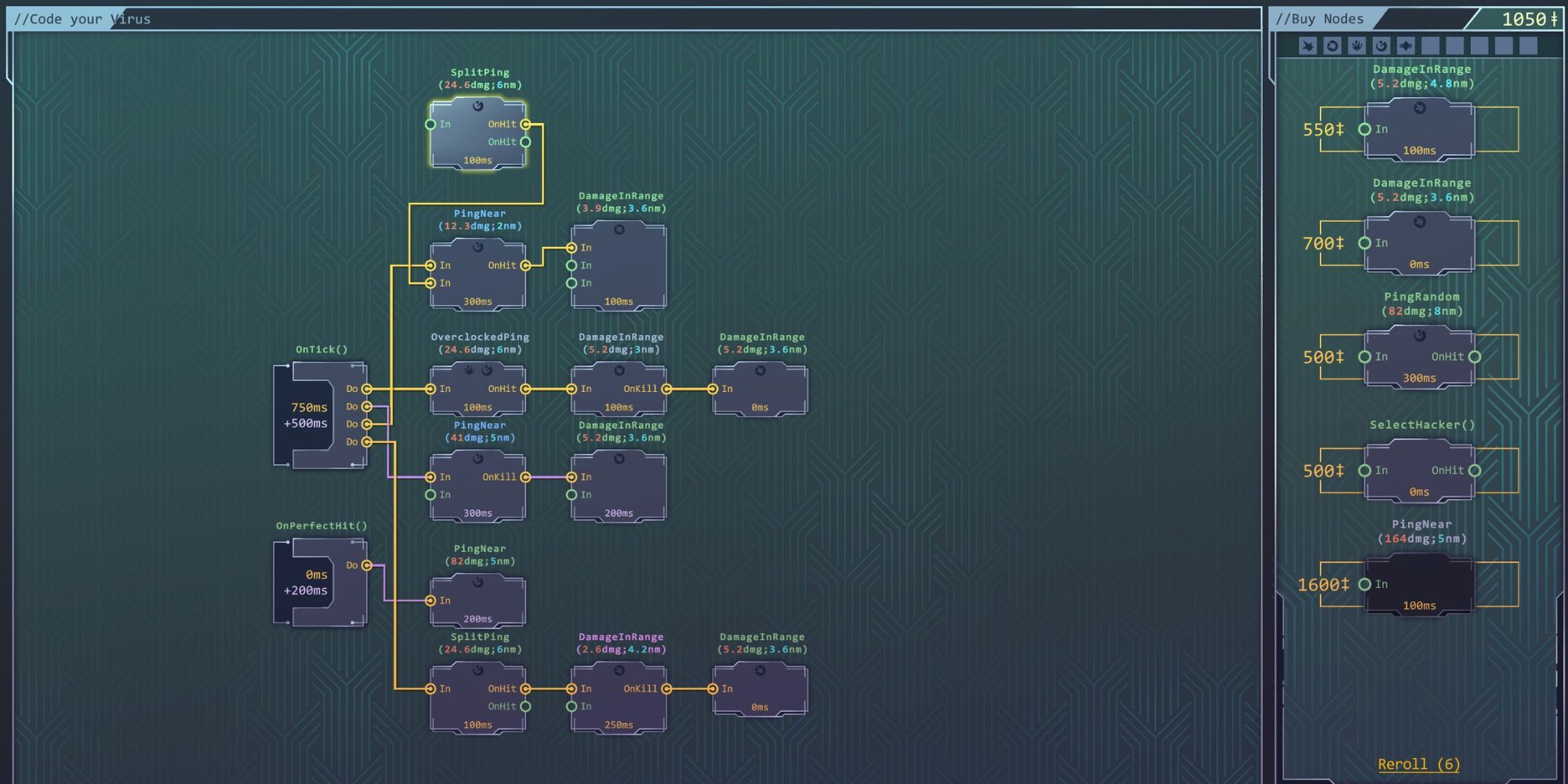Click the swirl icon on the OverclockedPing node
1568x784 pixels.
coord(487,370)
